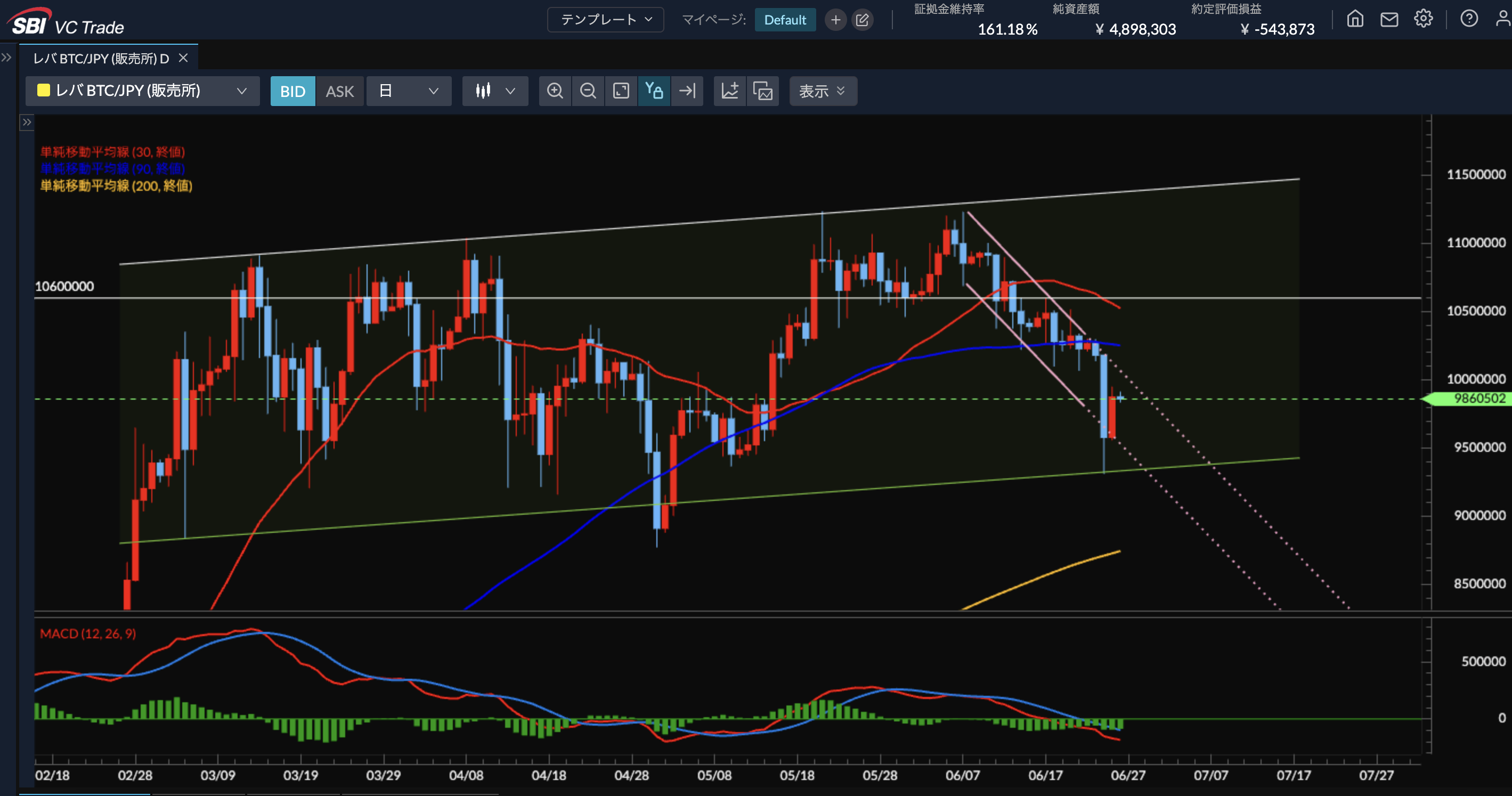Add a new my page with plus
Image resolution: width=1512 pixels, height=796 pixels.
pos(835,20)
